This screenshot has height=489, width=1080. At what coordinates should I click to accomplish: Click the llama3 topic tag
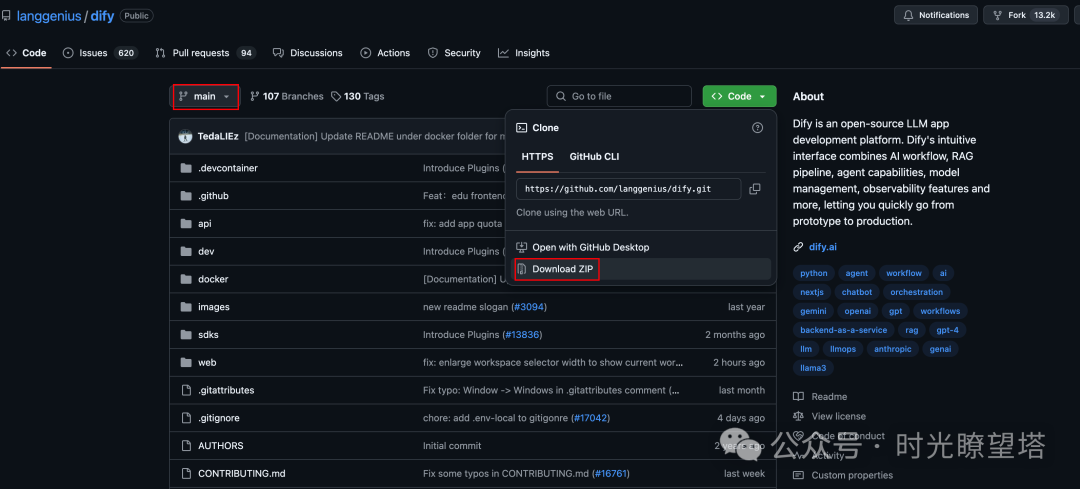click(x=813, y=368)
